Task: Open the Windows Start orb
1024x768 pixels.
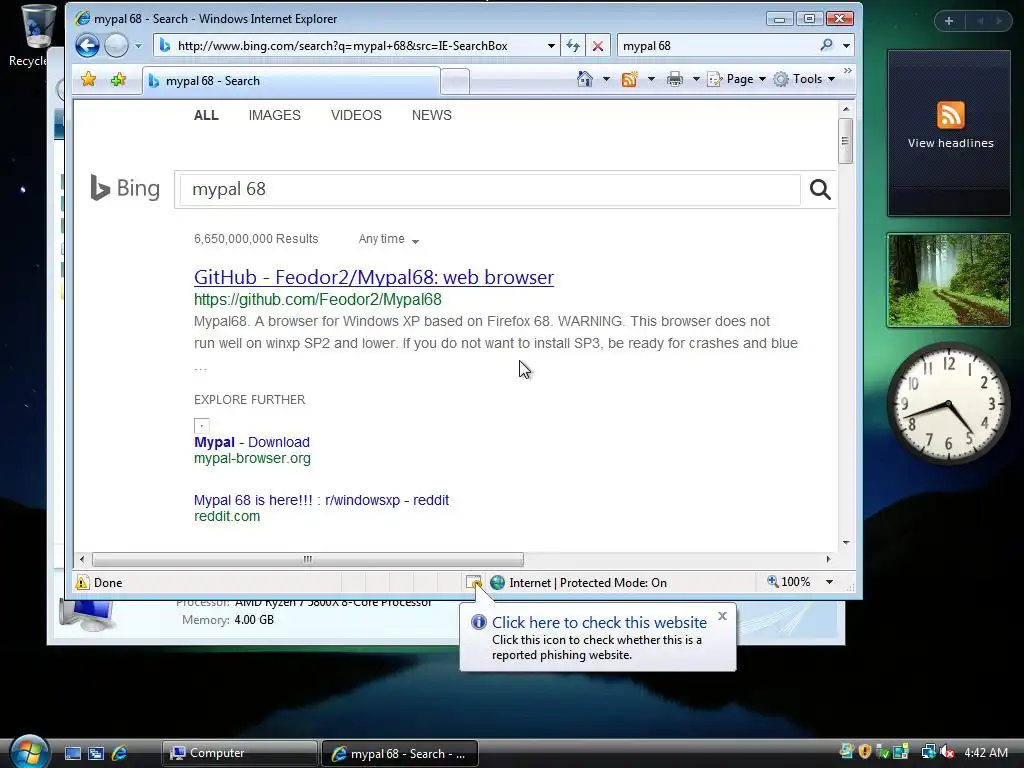Action: pyautogui.click(x=29, y=751)
